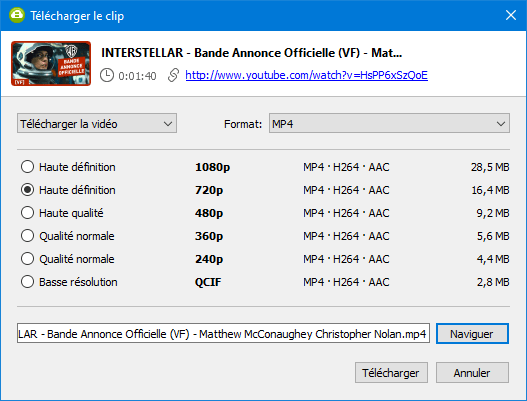Open the YouTube watch URL link
The height and width of the screenshot is (401, 527).
coord(306,75)
